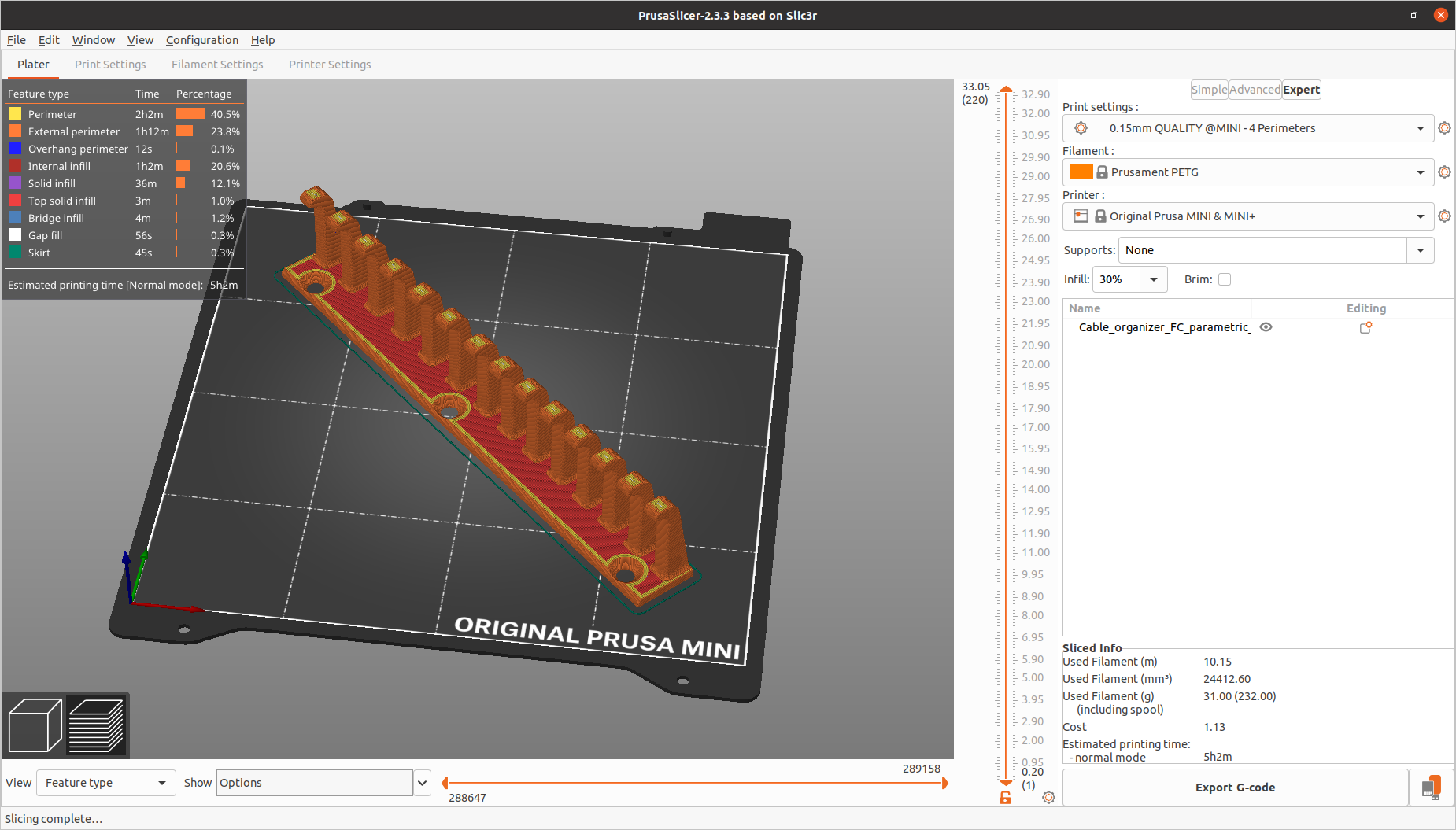This screenshot has height=830, width=1456.
Task: Click the Used Filament (m) value 10.15
Action: [x=1218, y=662]
